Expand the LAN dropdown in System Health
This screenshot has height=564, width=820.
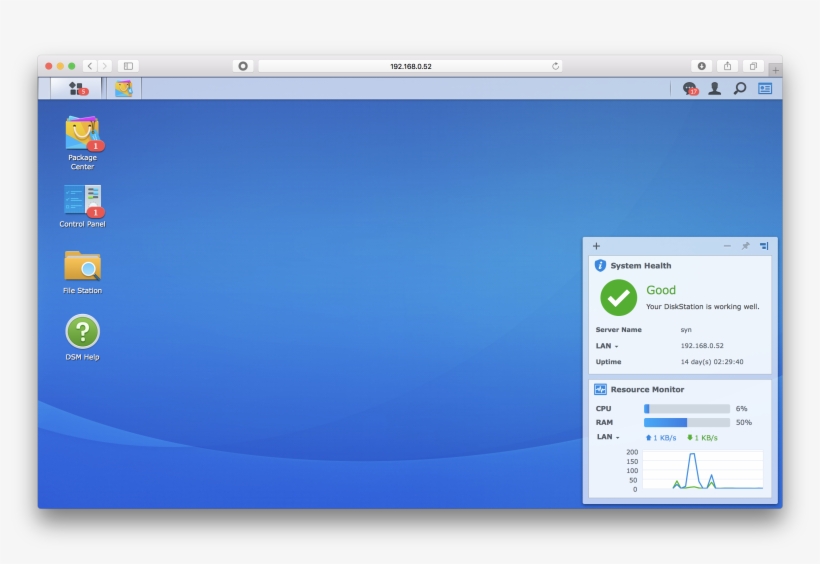(x=607, y=346)
